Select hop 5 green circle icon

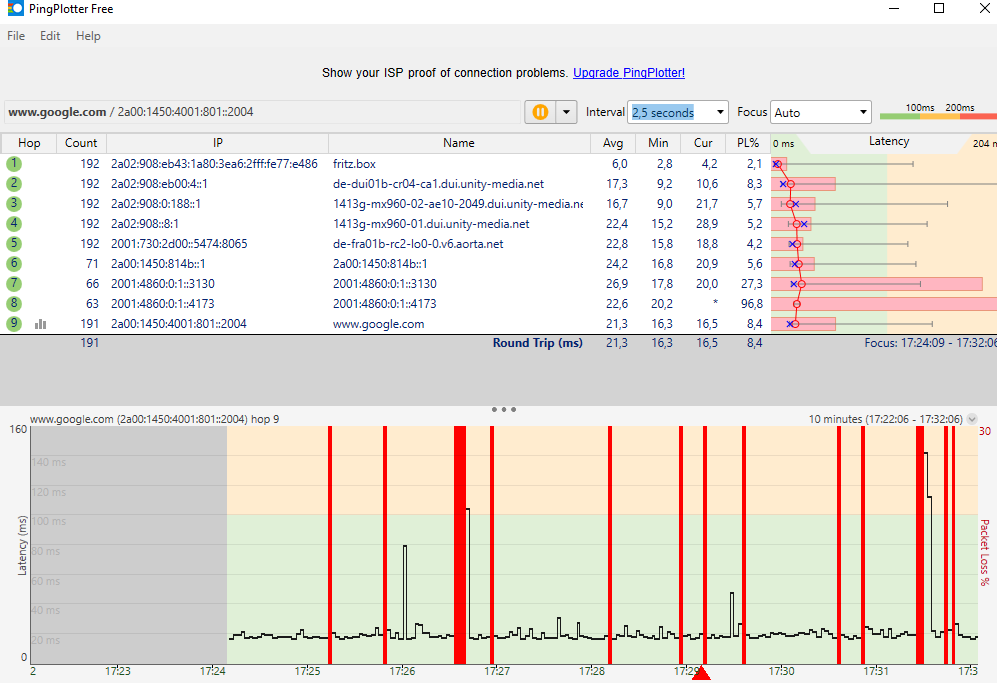pos(14,244)
